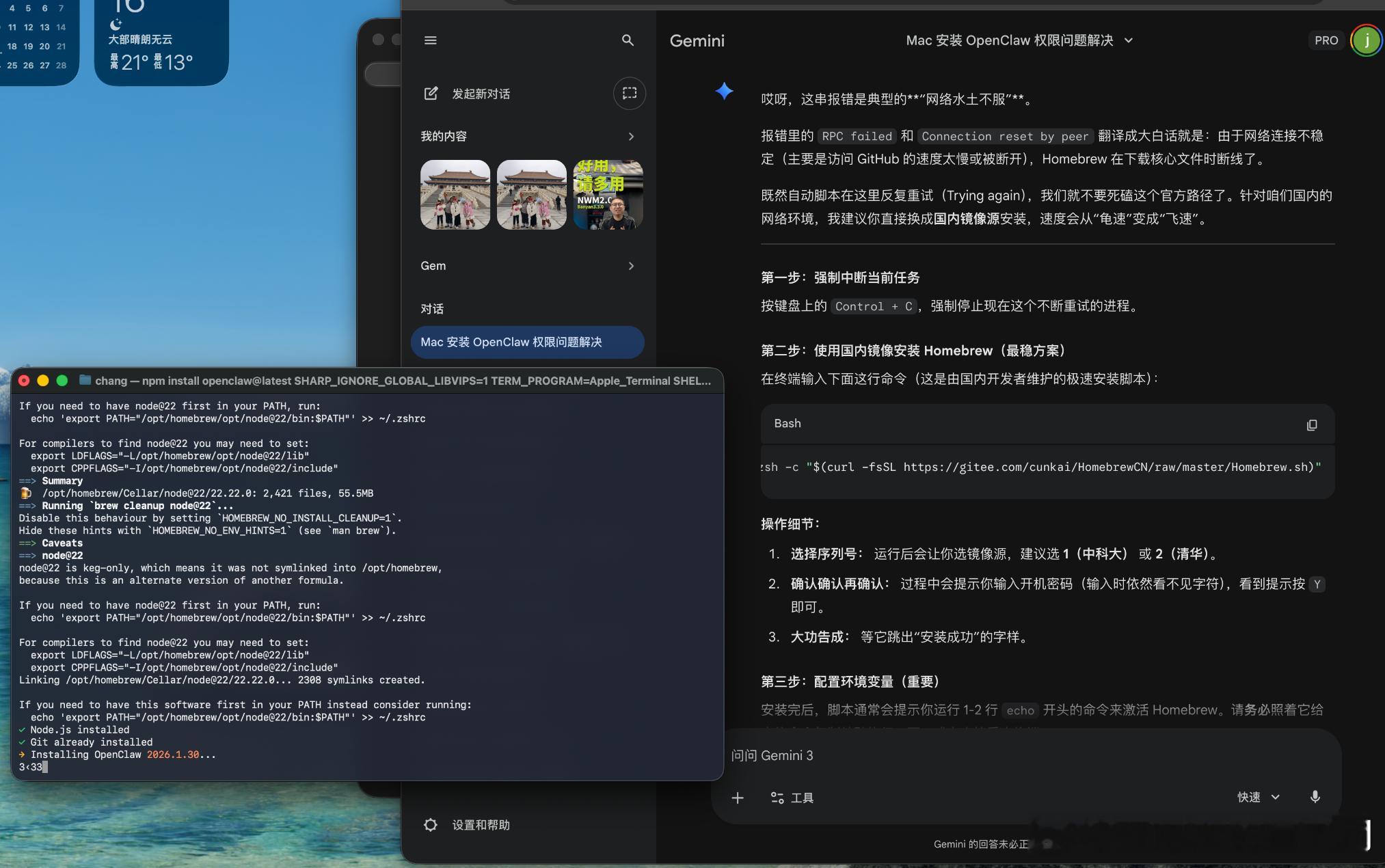Screen dimensions: 1385x868
Task: Expand the 我的内容 section chevron
Action: pos(632,136)
